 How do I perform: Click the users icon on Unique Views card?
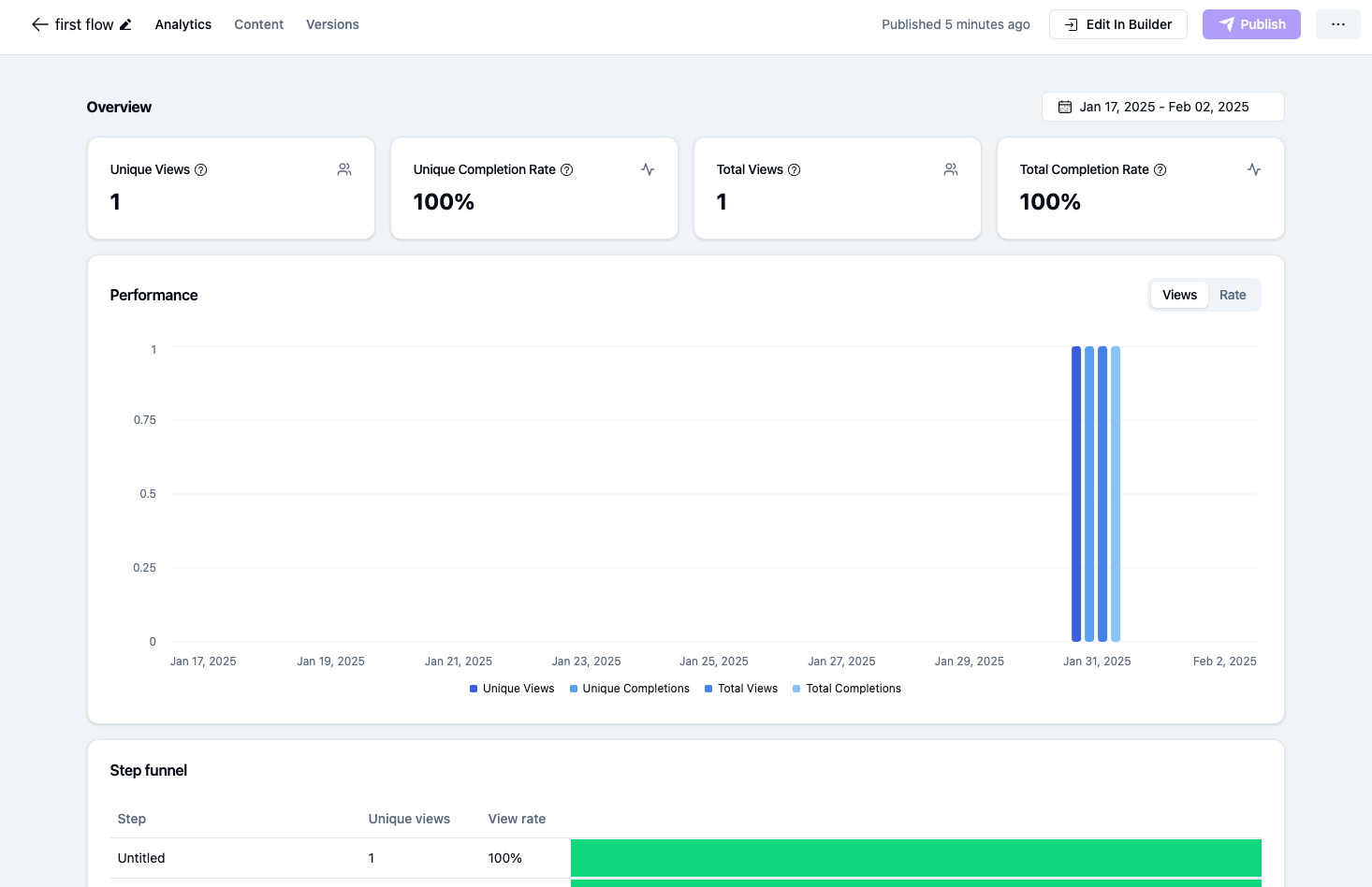[344, 169]
